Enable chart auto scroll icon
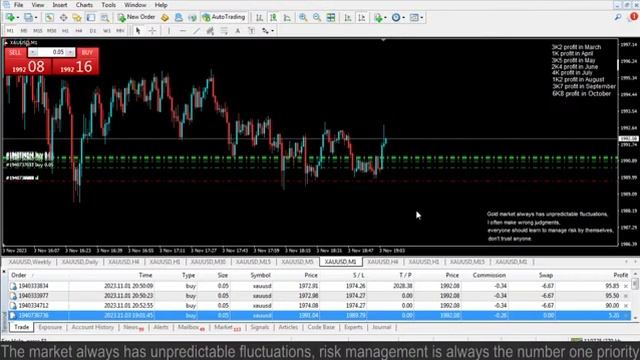This screenshot has height=360, width=640. click(348, 18)
